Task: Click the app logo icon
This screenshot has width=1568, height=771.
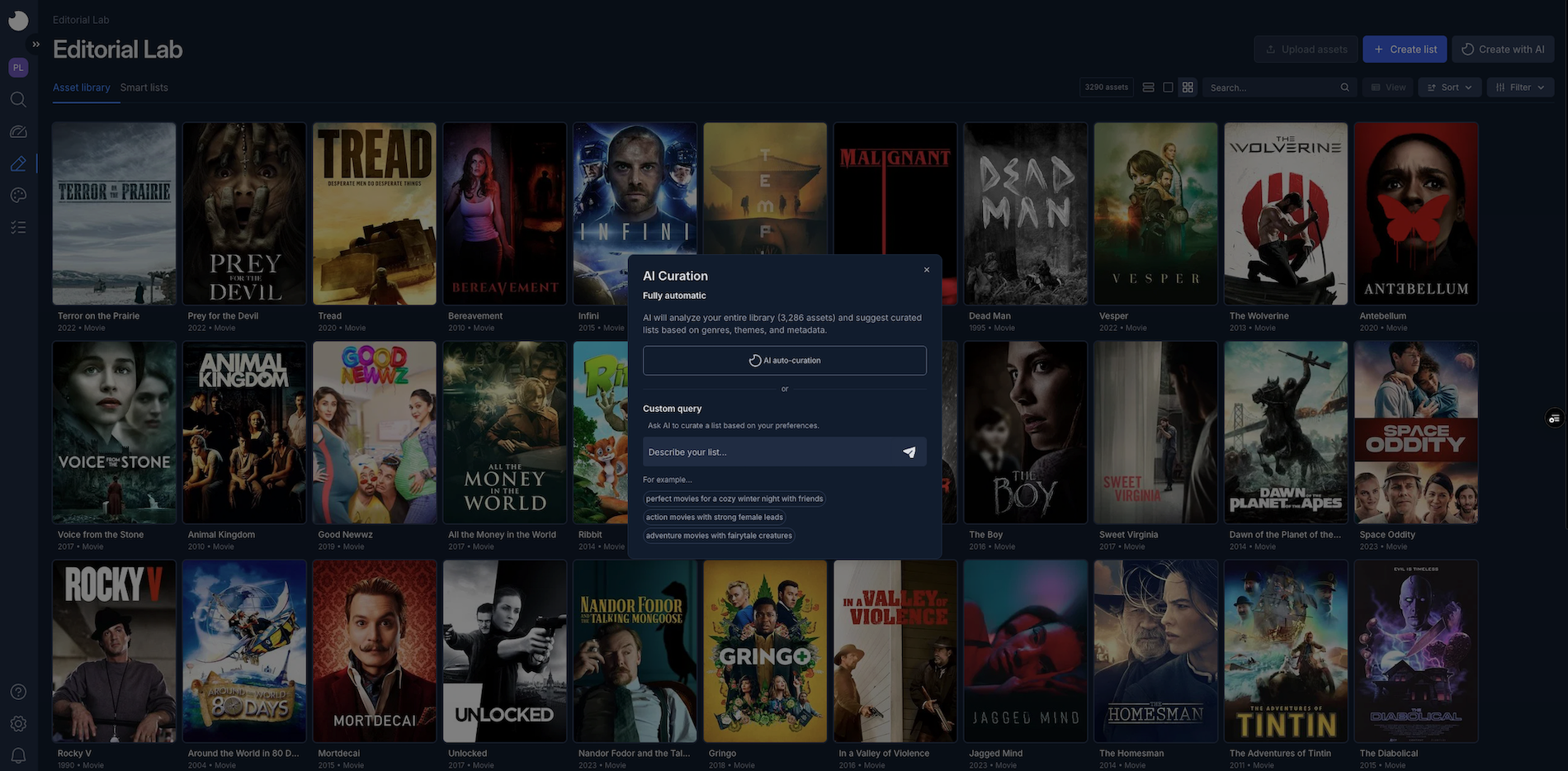Action: tap(18, 21)
